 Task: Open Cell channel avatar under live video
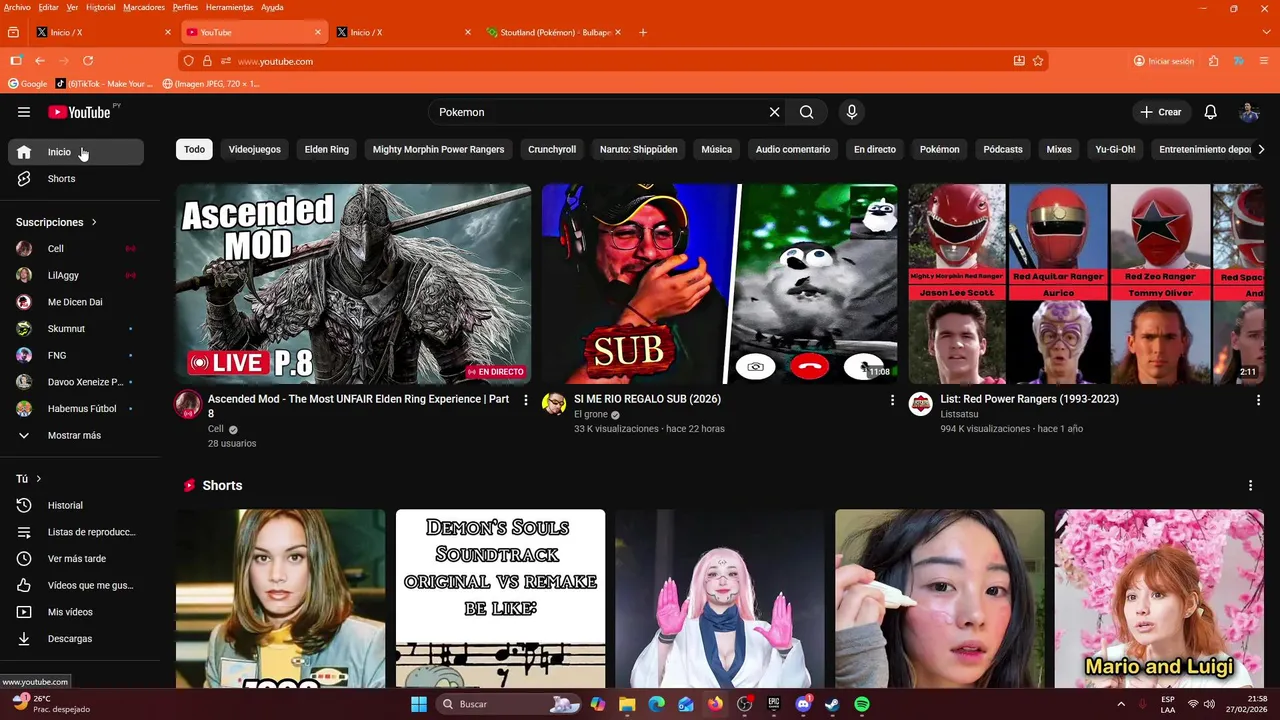pyautogui.click(x=188, y=404)
